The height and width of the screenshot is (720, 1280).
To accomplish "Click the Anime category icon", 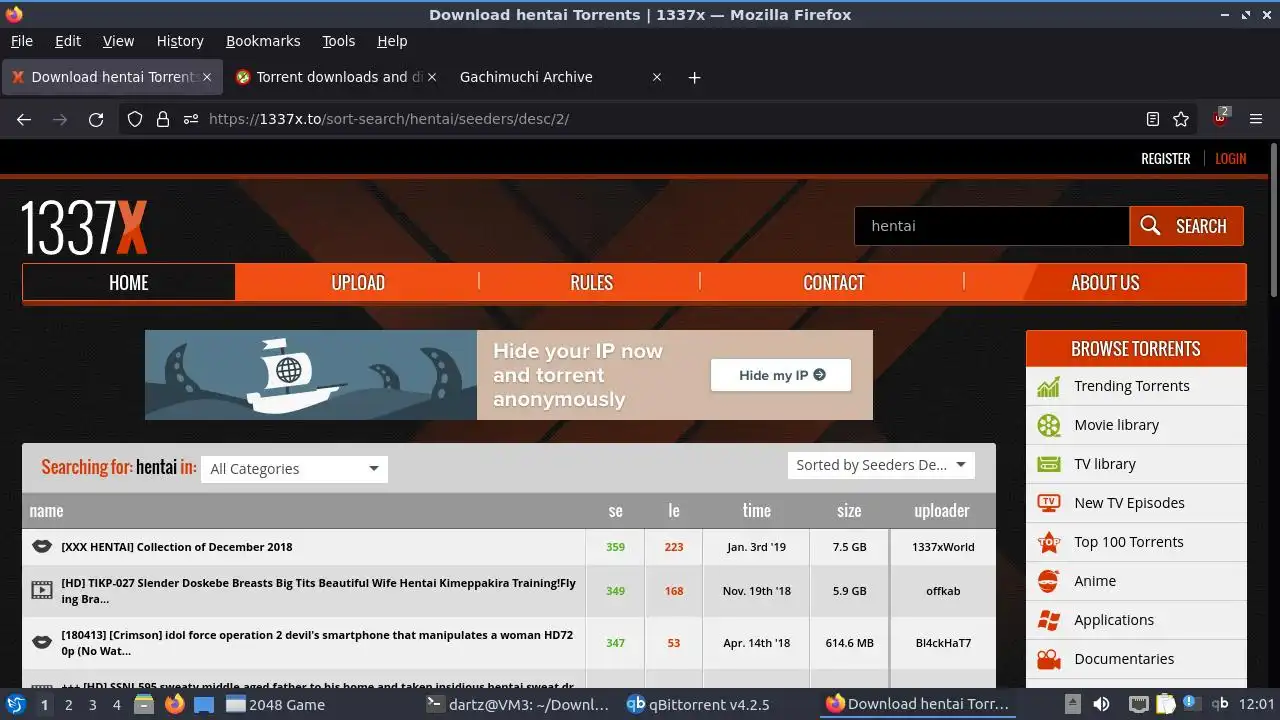I will (x=1048, y=581).
